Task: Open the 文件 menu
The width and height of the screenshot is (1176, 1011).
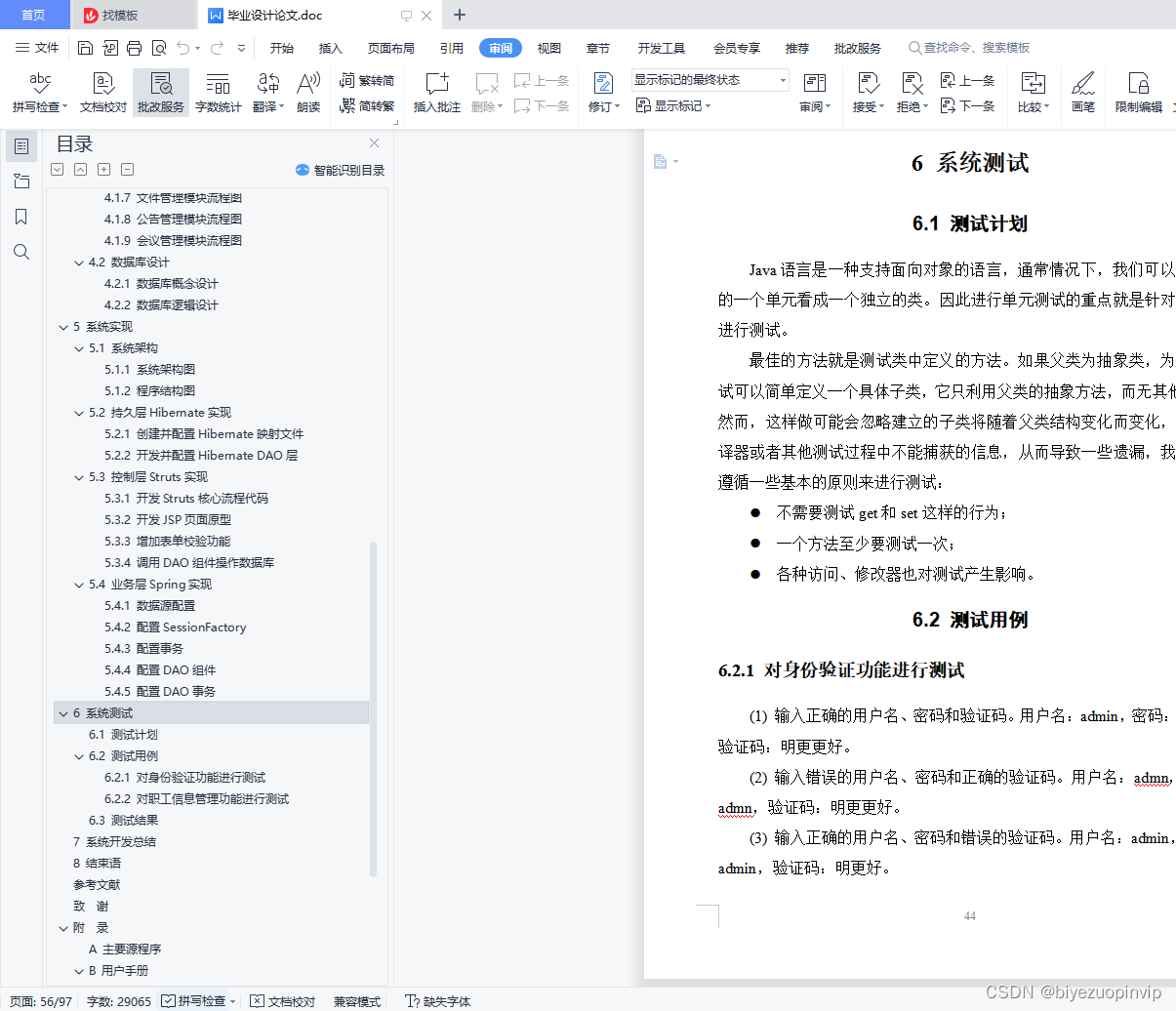Action: 37,48
